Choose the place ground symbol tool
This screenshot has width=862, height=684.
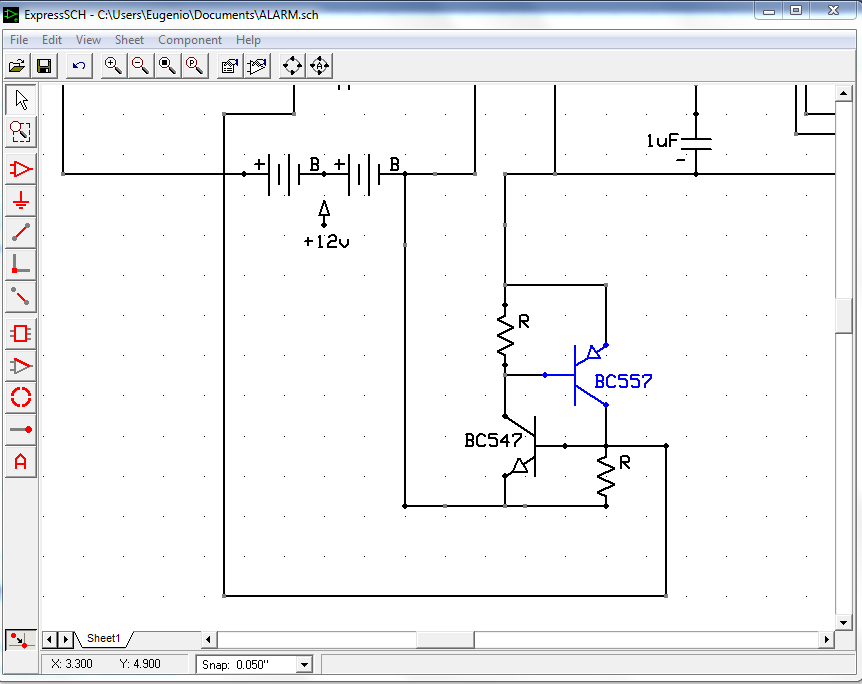point(21,201)
